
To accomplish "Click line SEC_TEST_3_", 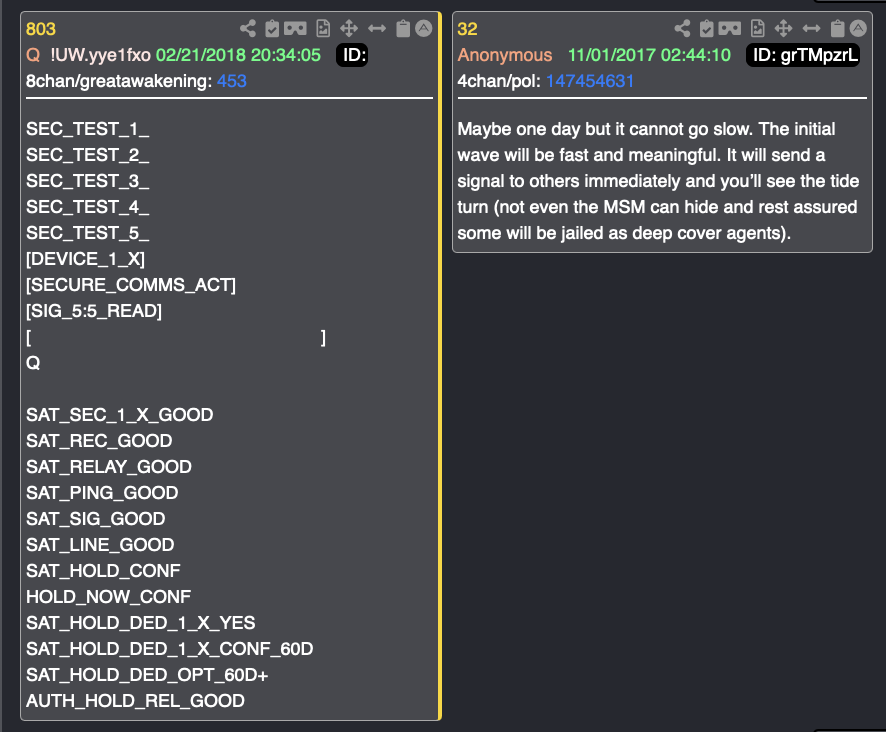I will pos(88,181).
